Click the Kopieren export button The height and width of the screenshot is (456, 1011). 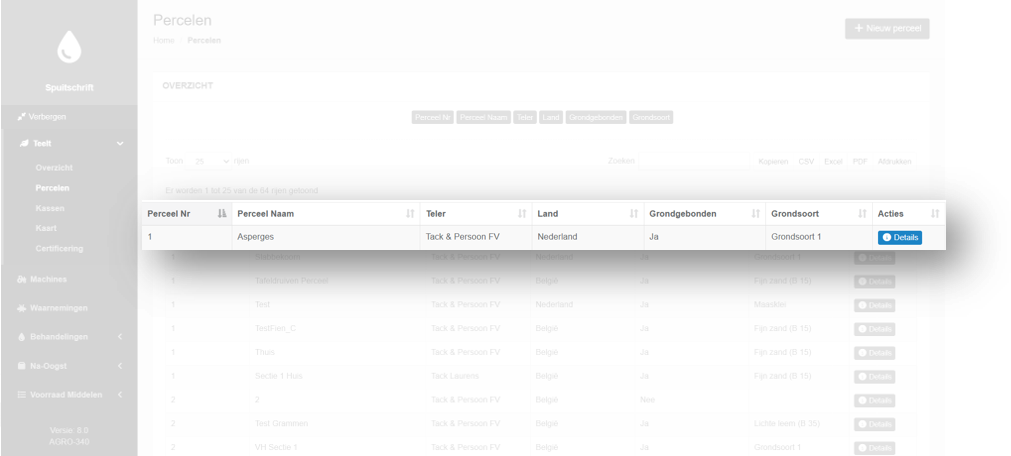pos(773,161)
